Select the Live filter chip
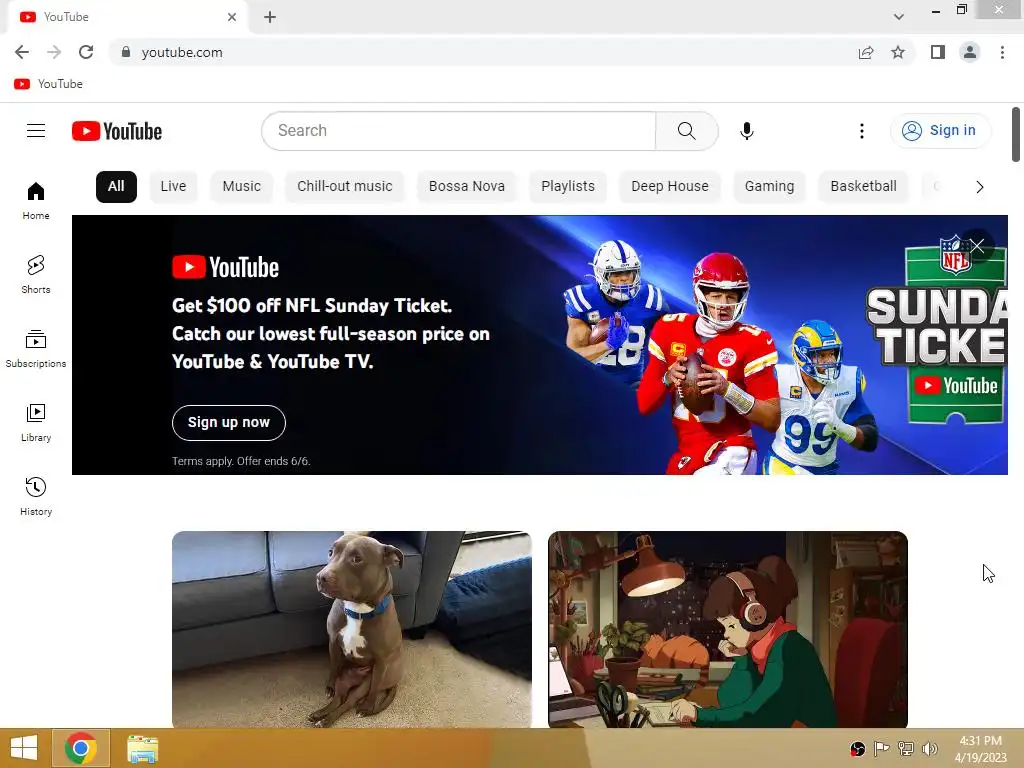 tap(173, 187)
